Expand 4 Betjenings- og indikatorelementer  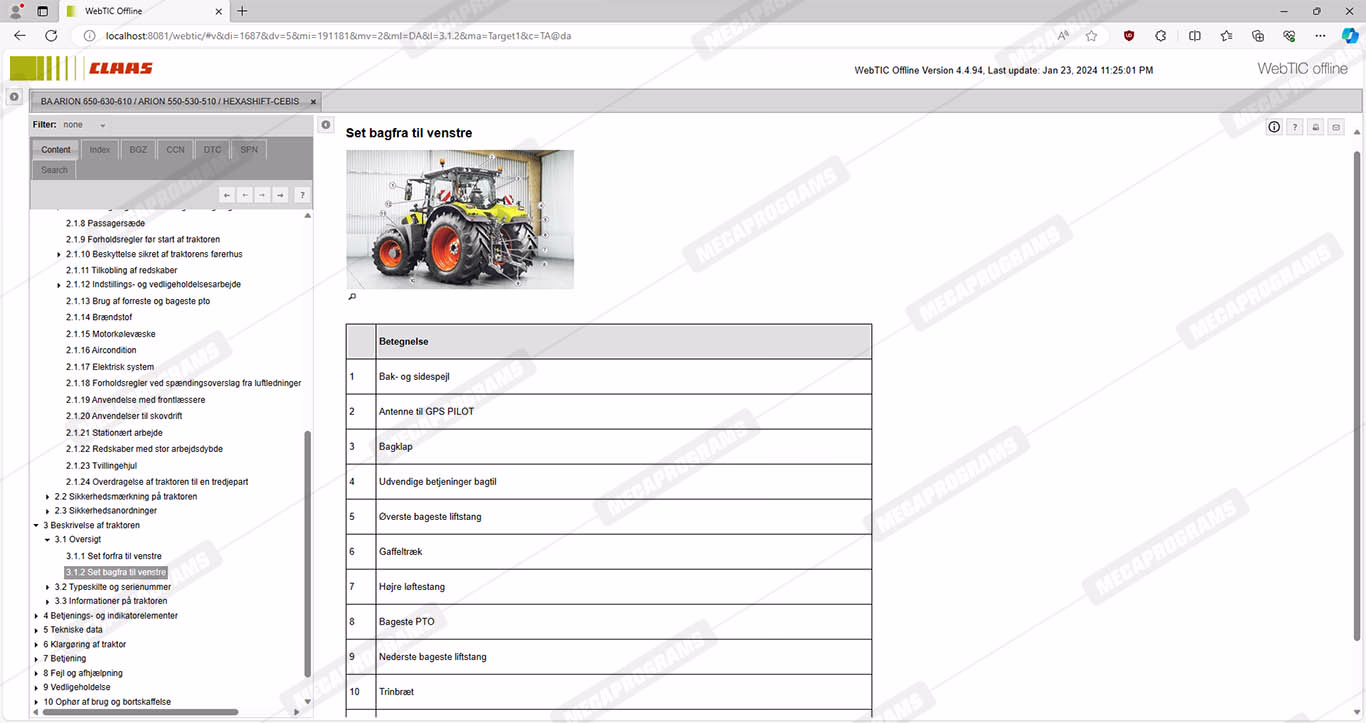click(x=37, y=616)
